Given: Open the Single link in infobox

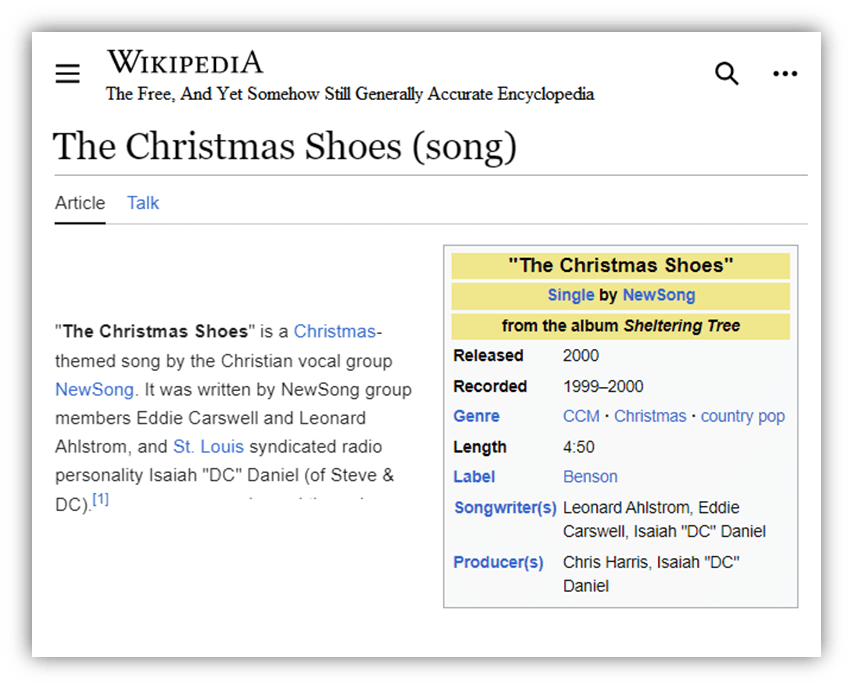Looking at the screenshot, I should pos(571,295).
